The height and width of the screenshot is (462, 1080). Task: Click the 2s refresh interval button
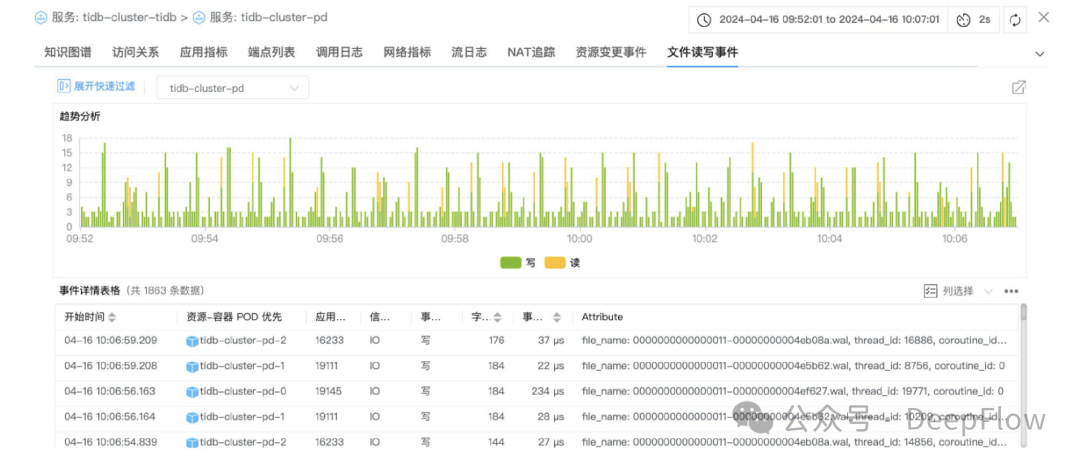974,20
